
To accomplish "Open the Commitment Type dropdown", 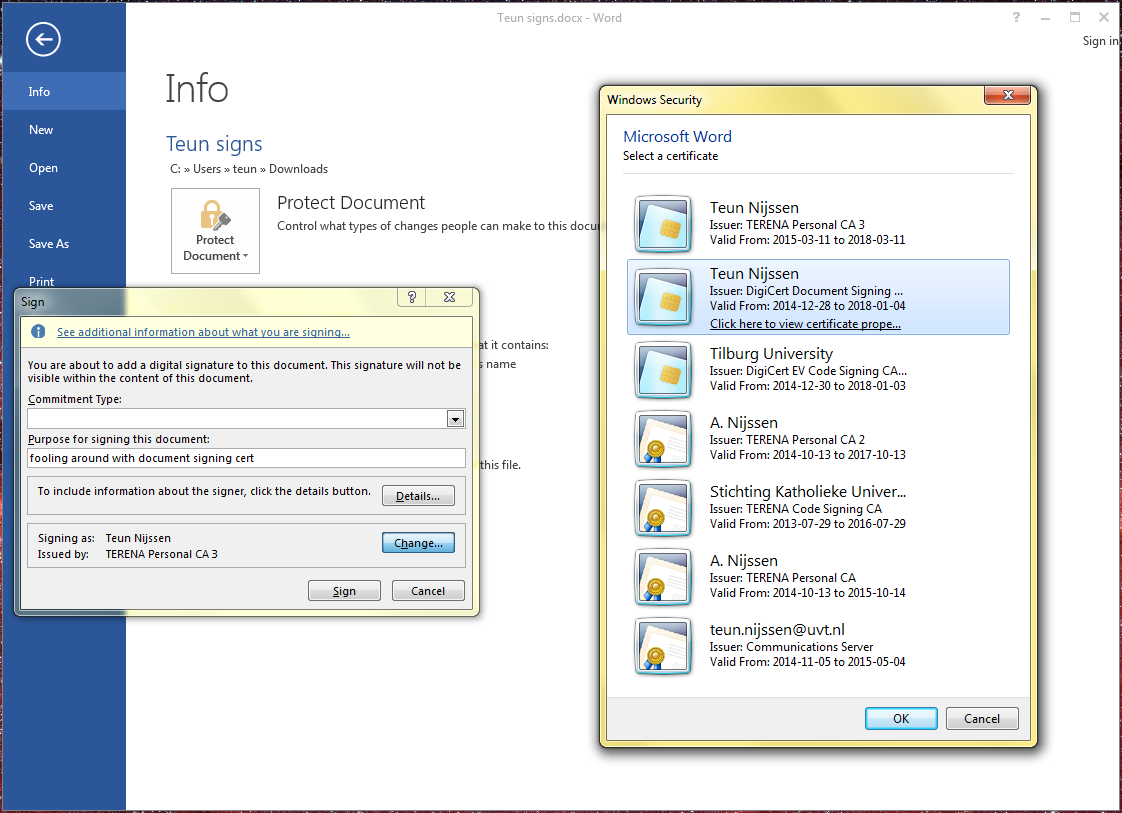I will [456, 419].
